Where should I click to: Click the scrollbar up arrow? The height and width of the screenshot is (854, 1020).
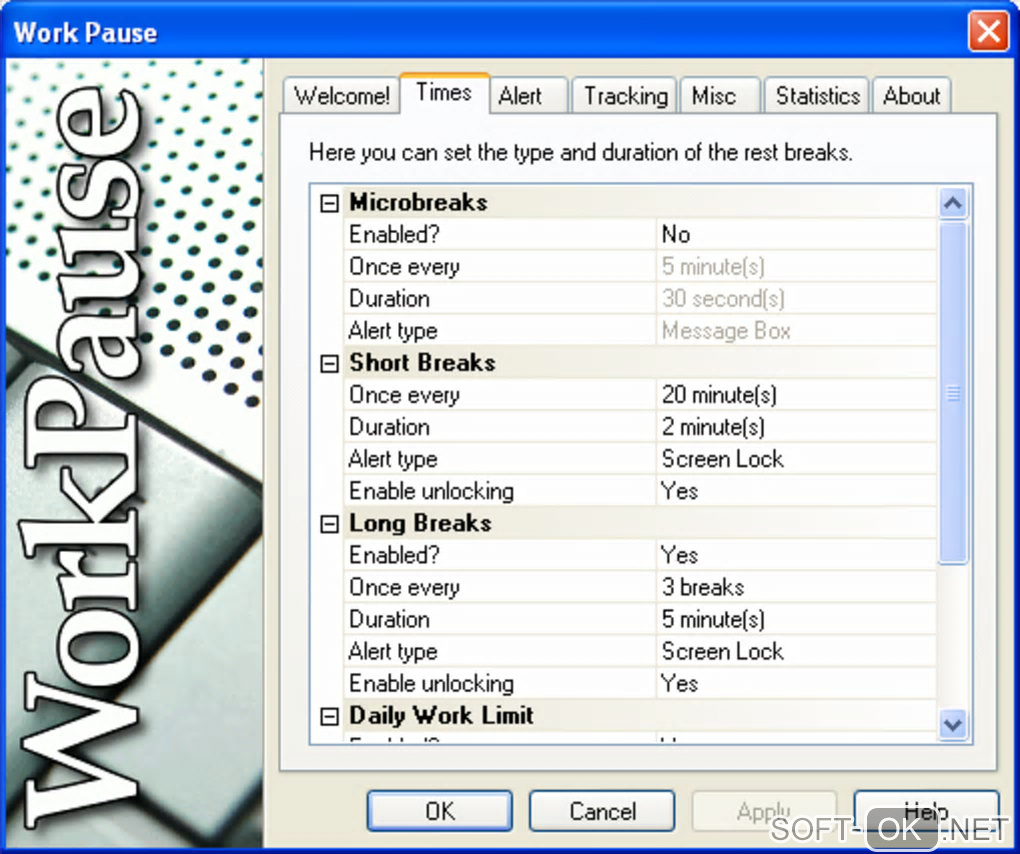[953, 204]
